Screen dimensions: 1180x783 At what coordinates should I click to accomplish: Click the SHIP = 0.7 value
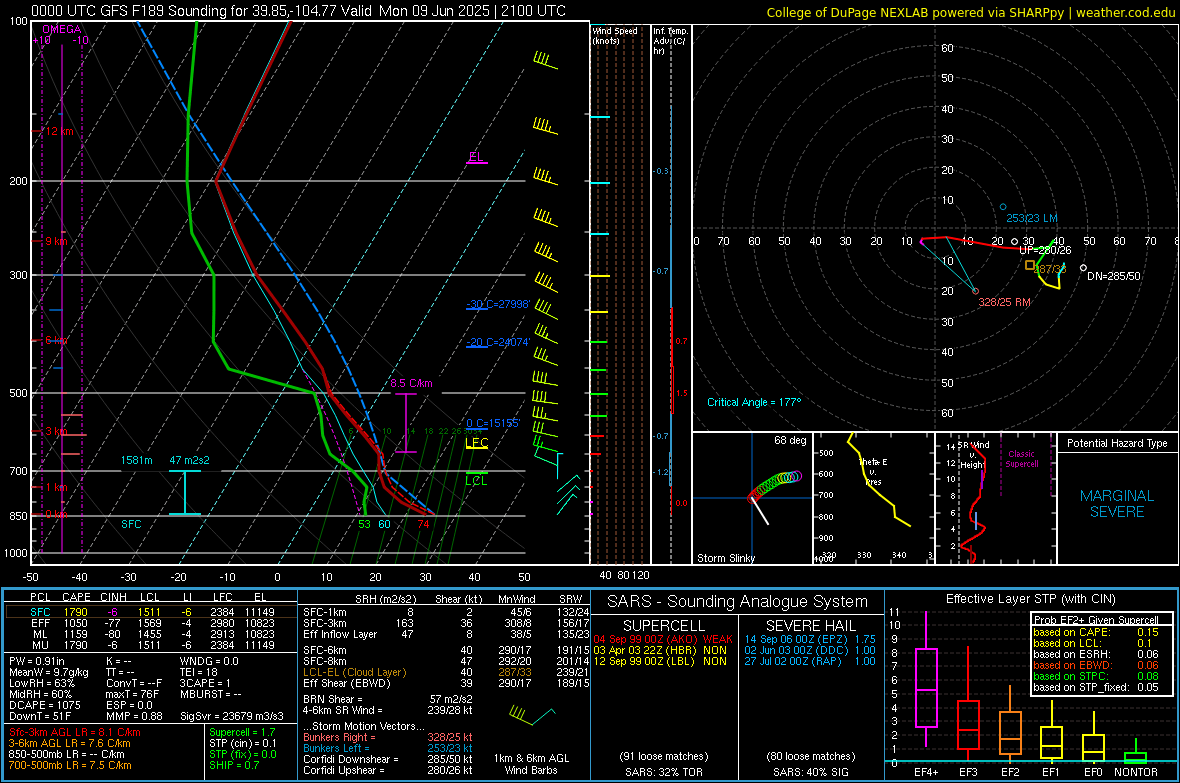(x=234, y=765)
